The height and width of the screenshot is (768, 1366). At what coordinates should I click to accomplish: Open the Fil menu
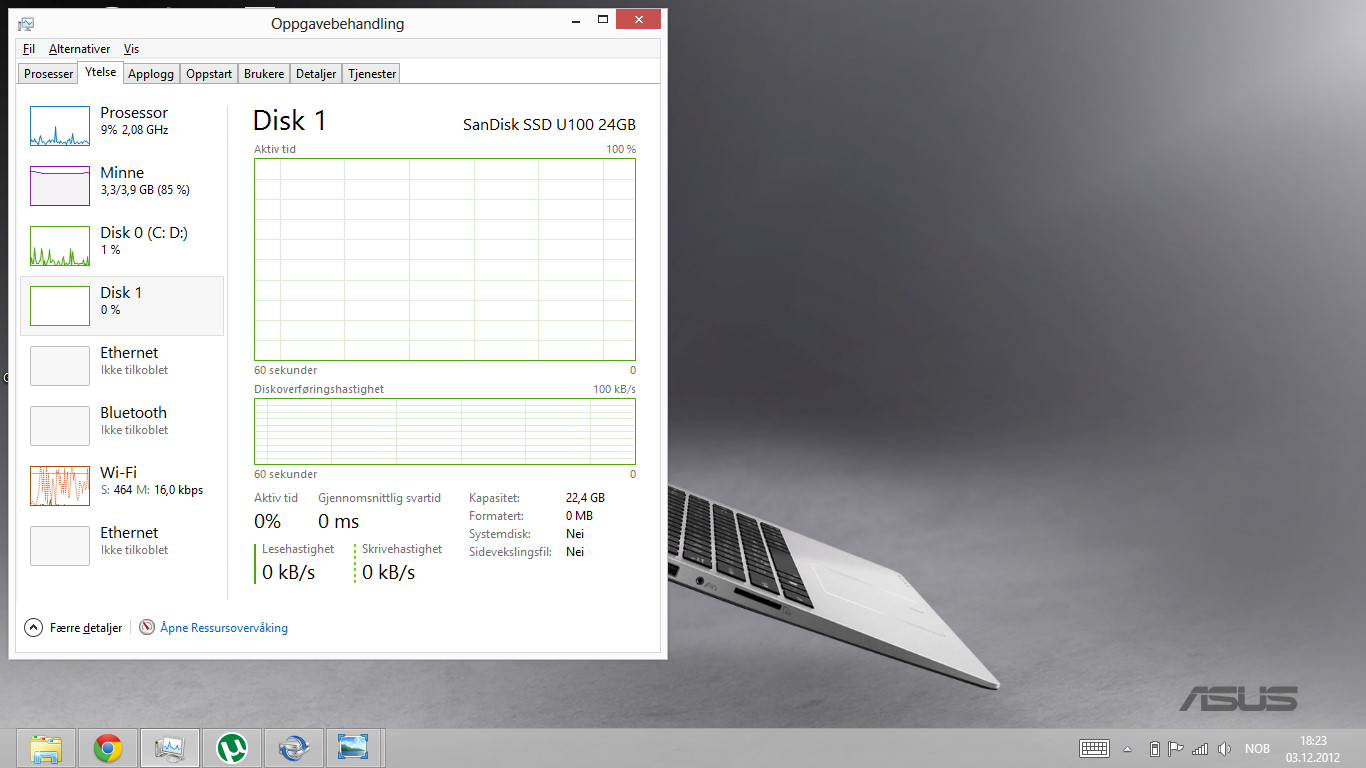28,49
